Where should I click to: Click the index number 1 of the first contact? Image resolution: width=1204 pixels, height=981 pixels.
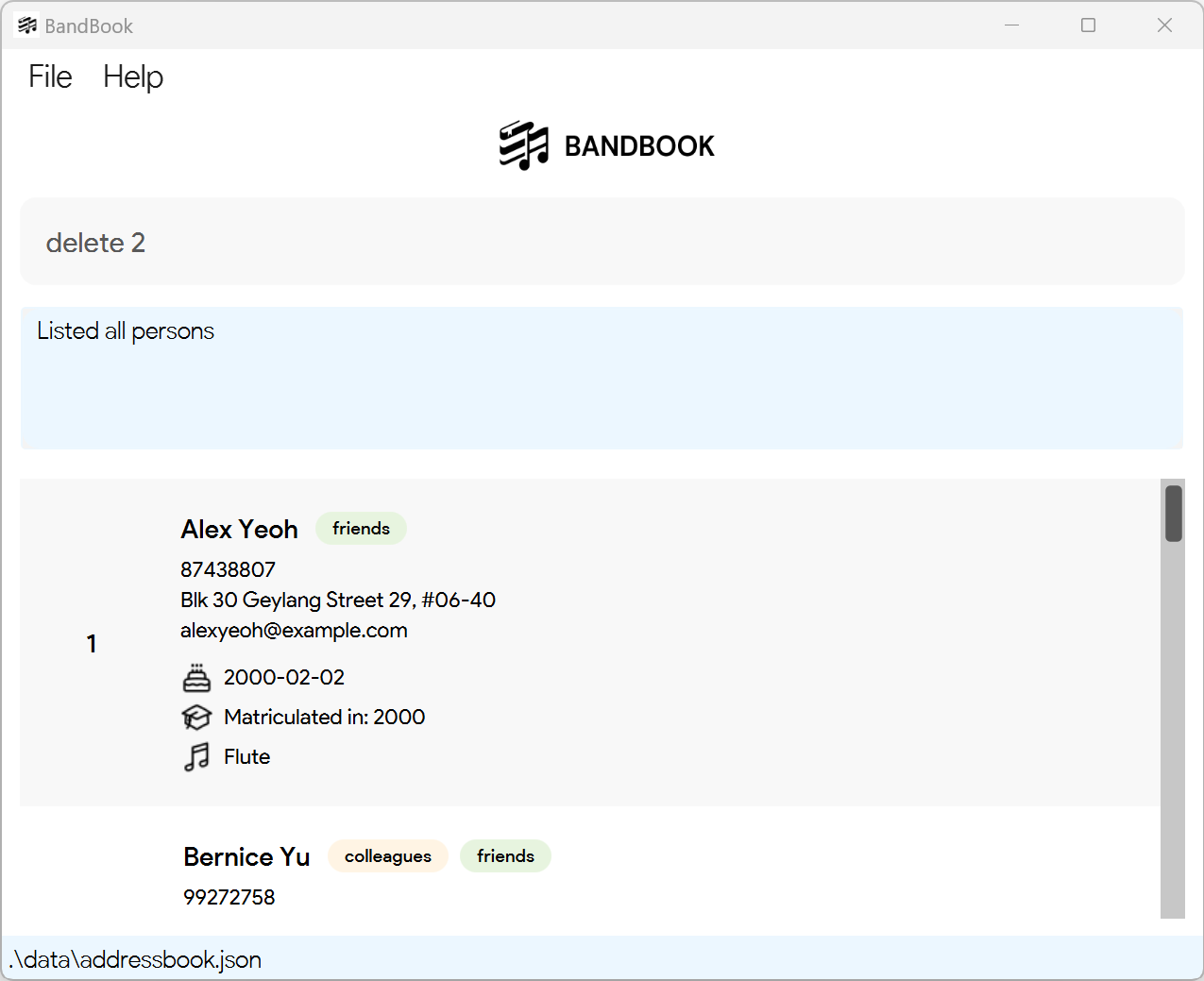pyautogui.click(x=92, y=644)
